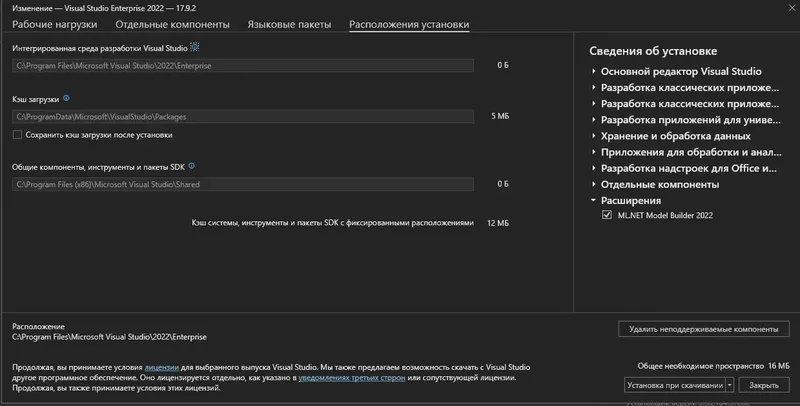
Task: Close the installer window with the X
Action: click(x=792, y=8)
